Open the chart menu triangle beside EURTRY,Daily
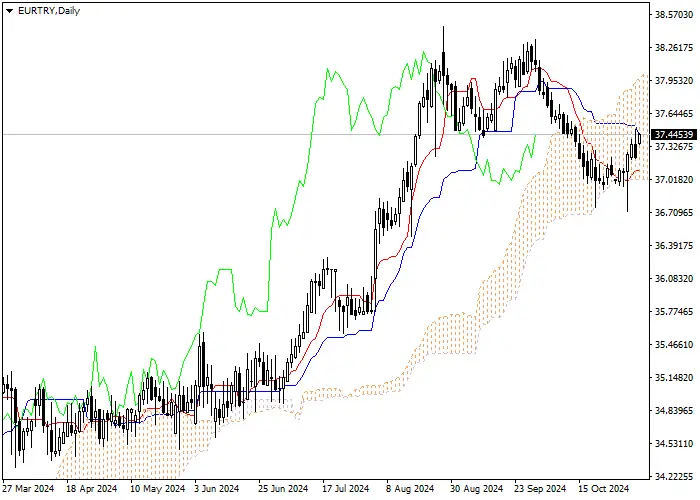This screenshot has height=500, width=700. [9, 11]
